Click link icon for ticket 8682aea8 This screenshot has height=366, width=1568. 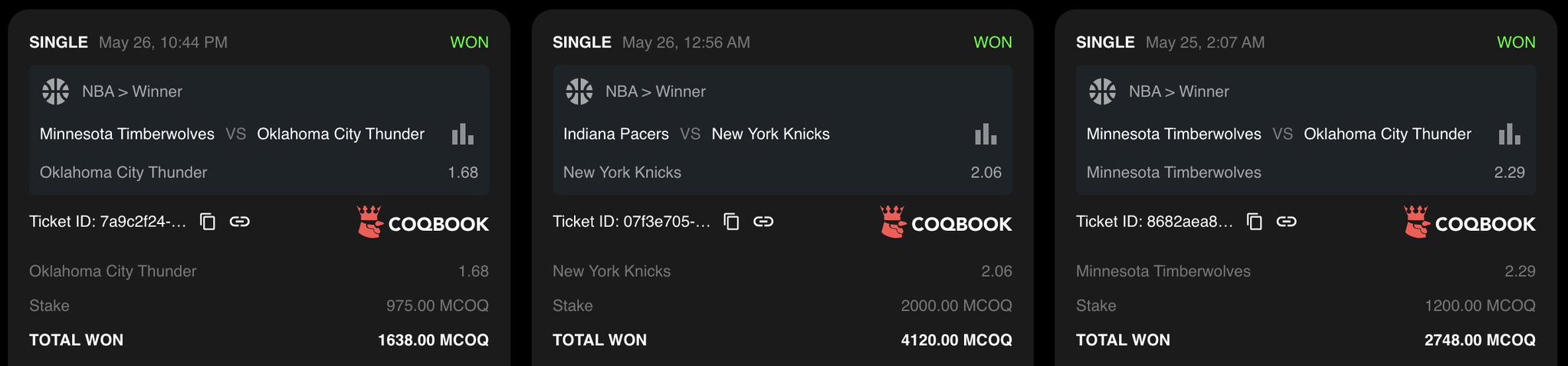click(1287, 222)
